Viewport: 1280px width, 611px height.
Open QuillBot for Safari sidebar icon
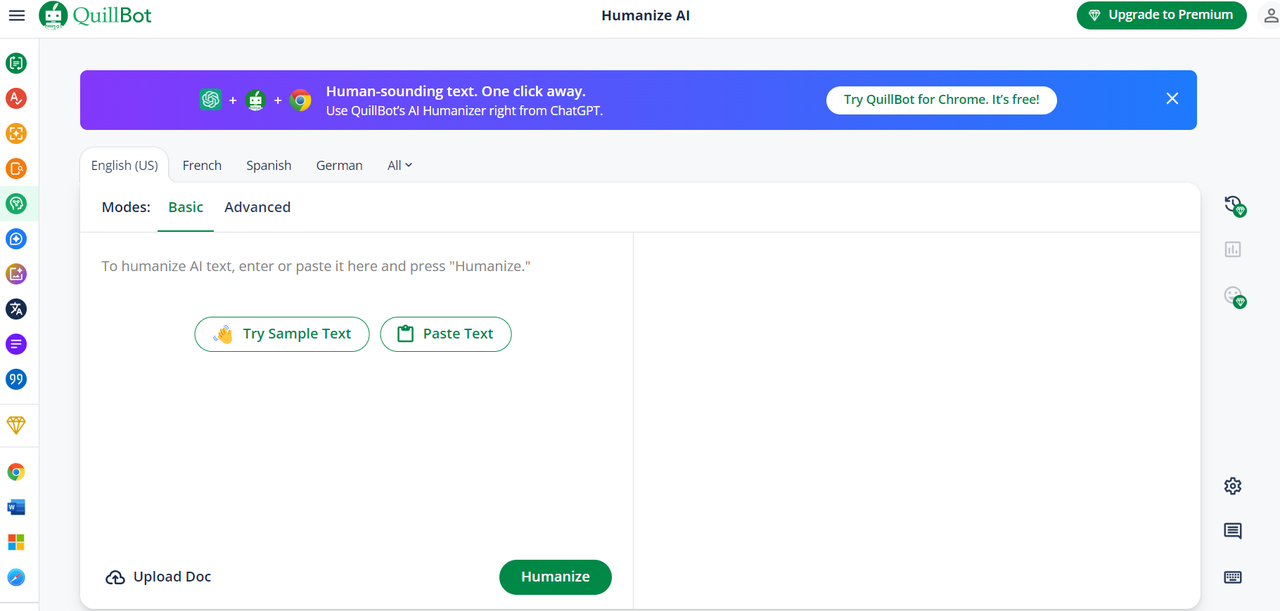click(x=16, y=577)
